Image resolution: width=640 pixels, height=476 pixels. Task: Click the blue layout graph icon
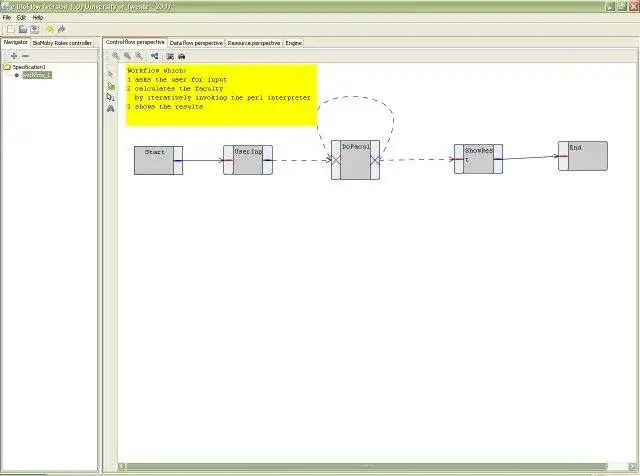(154, 56)
